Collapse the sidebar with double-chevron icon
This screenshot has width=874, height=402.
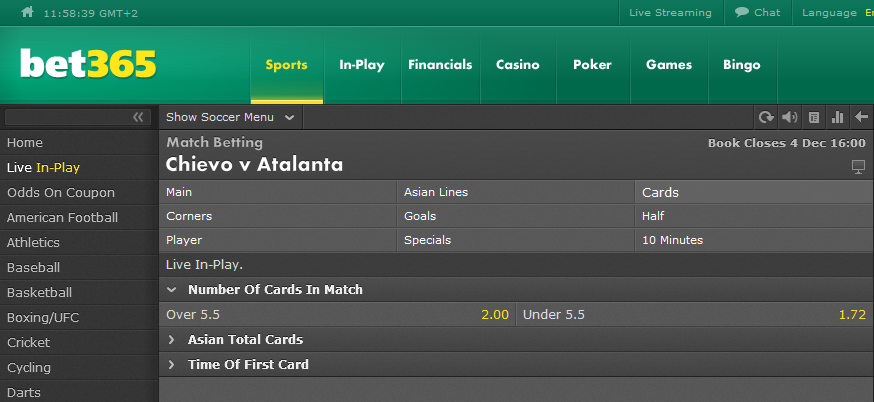138,117
